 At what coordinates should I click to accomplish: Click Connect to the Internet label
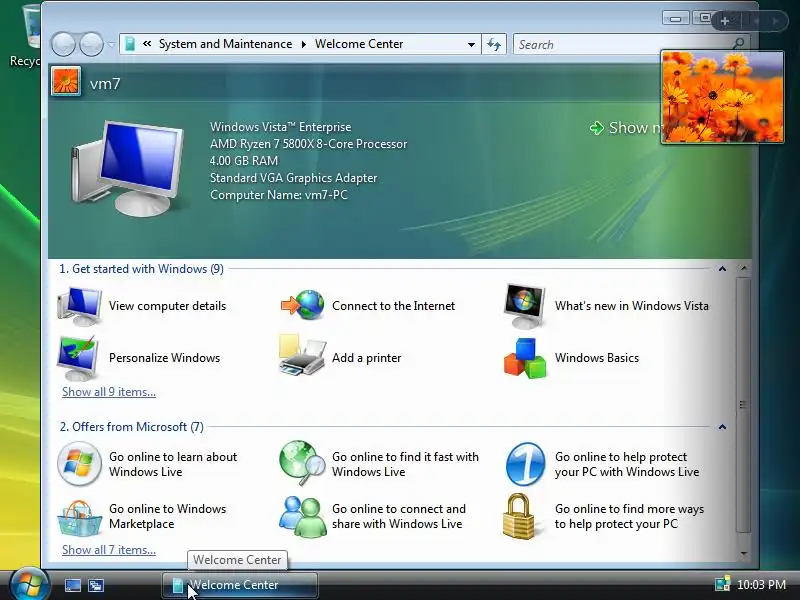pos(393,306)
